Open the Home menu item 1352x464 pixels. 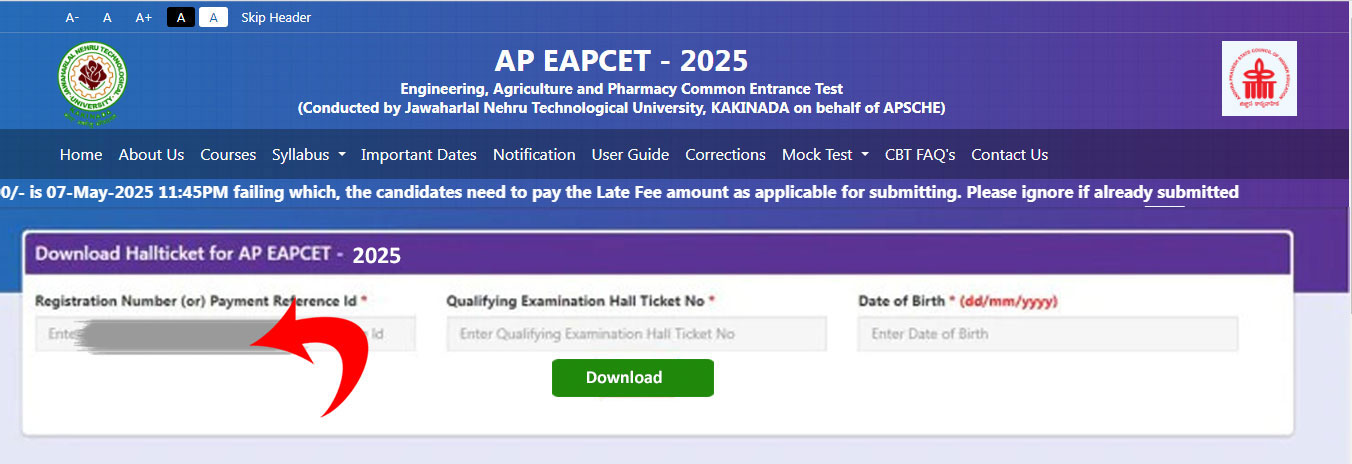81,154
